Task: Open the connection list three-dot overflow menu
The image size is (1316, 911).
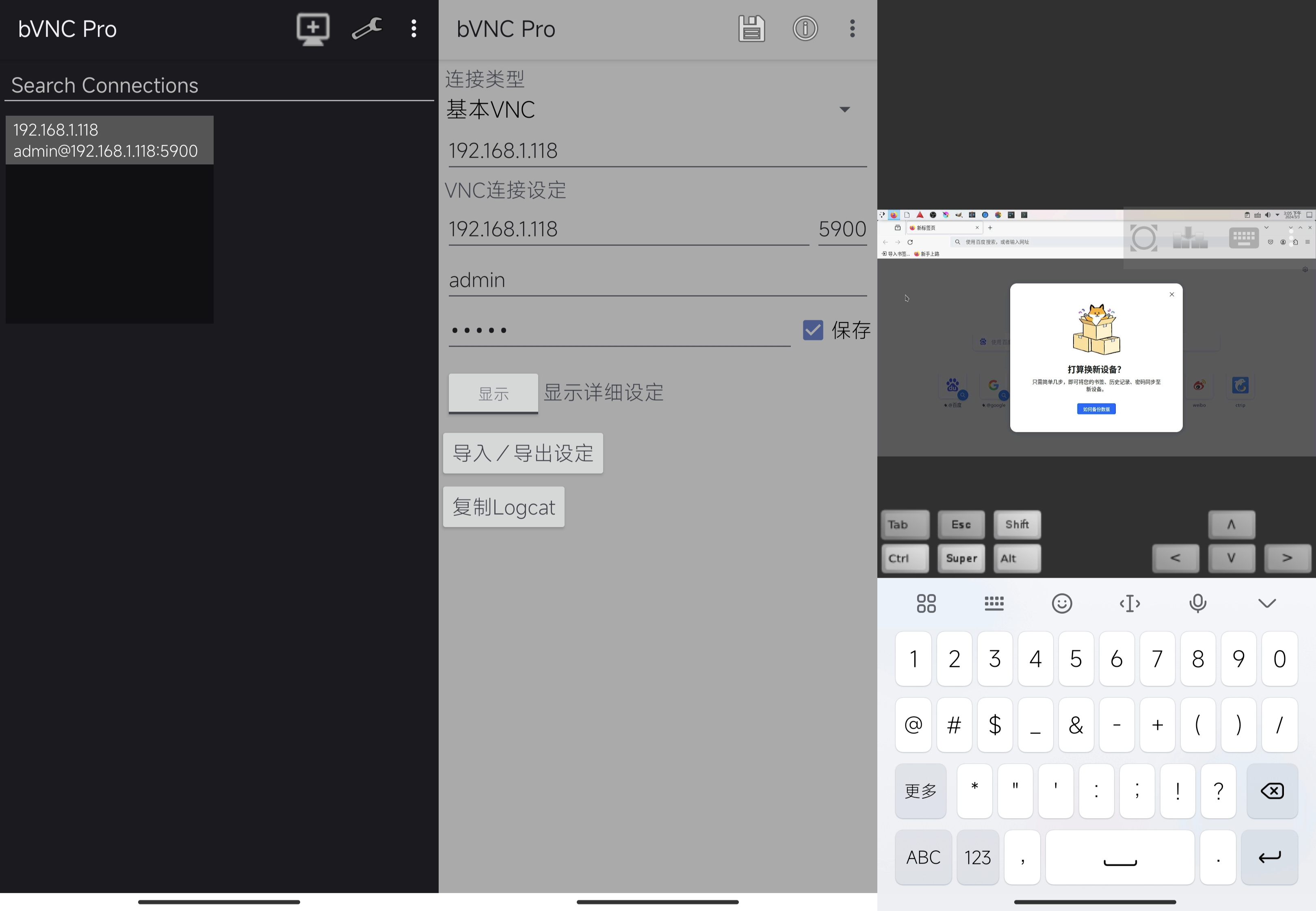Action: tap(414, 28)
